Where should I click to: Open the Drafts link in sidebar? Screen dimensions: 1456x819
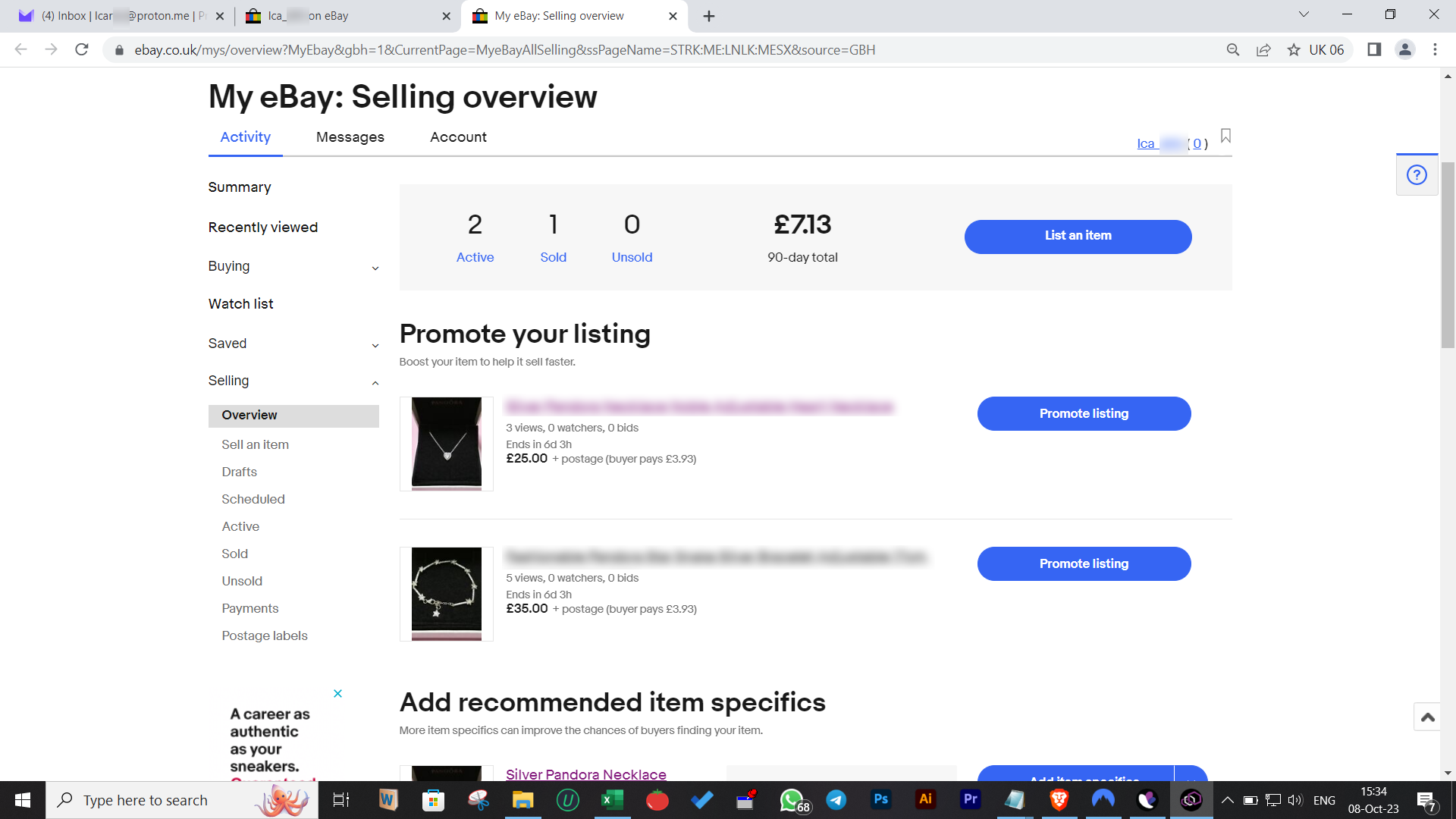[x=239, y=472]
